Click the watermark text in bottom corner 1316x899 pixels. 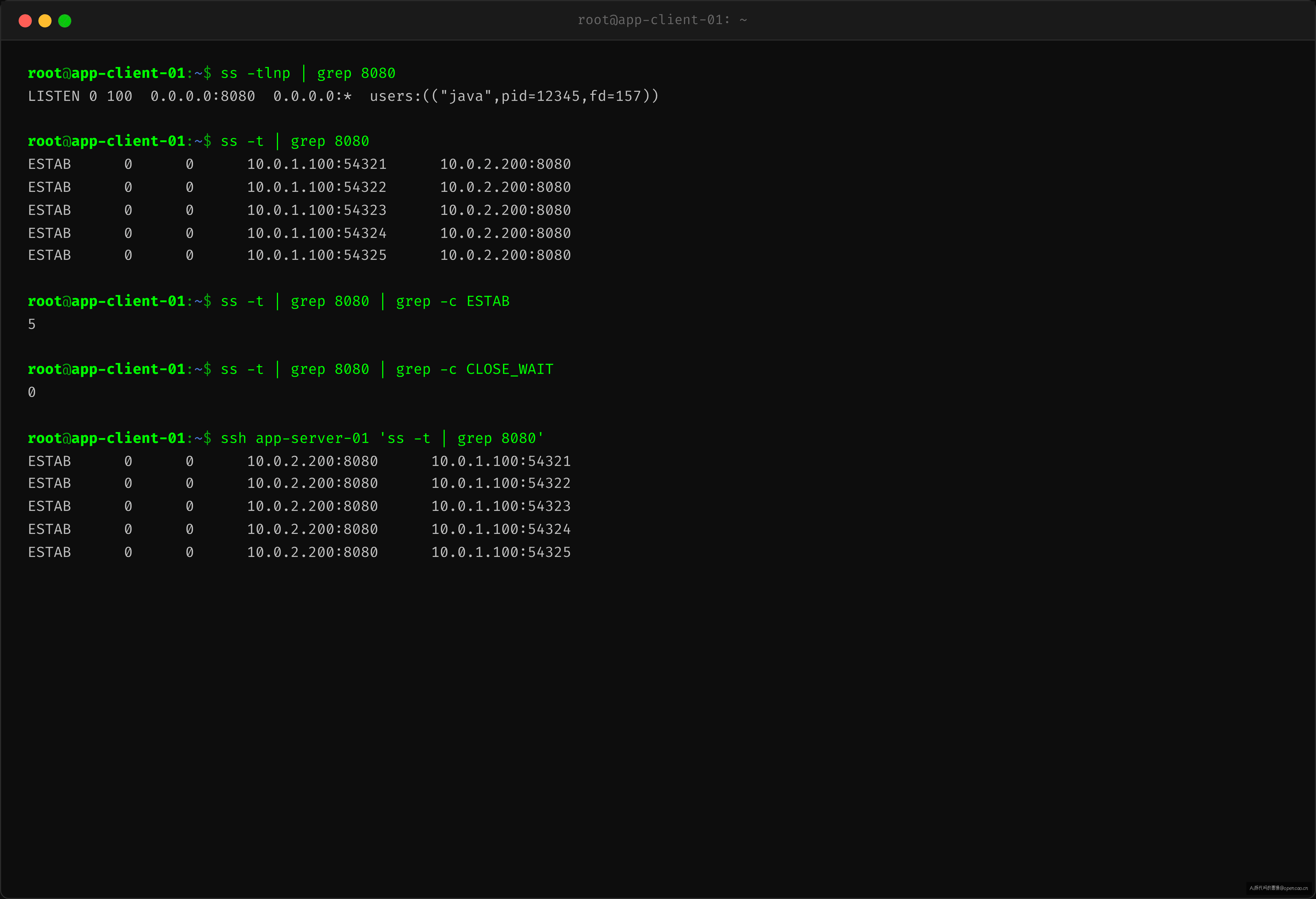(x=1279, y=888)
